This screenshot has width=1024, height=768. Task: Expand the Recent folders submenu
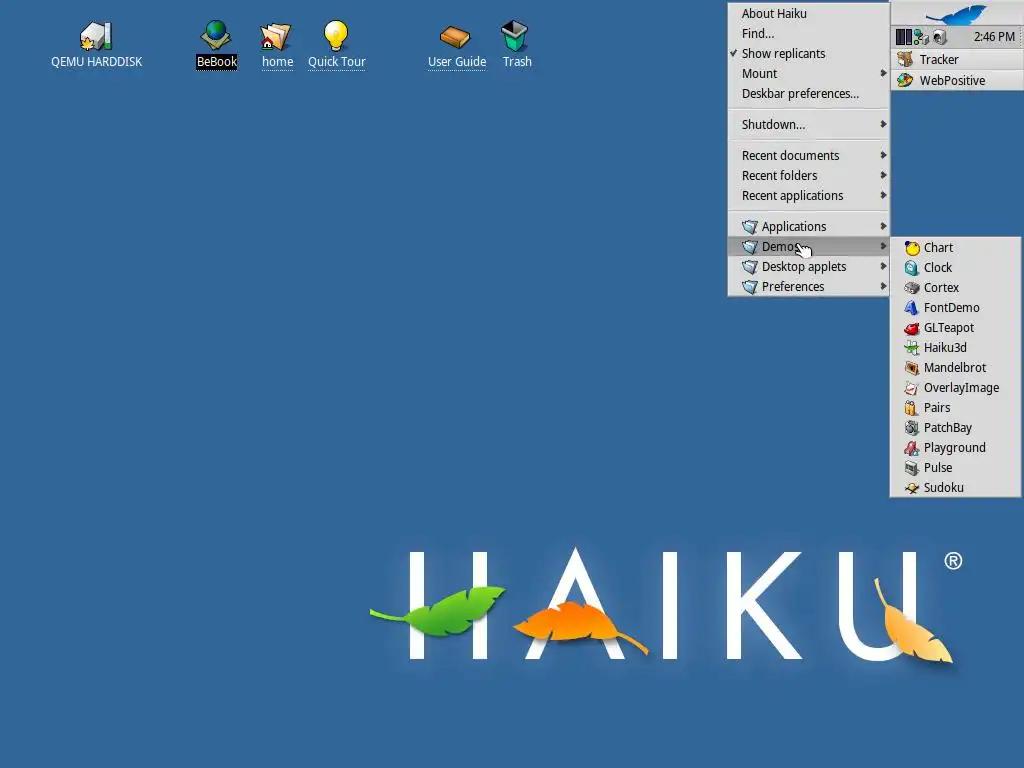coord(808,176)
